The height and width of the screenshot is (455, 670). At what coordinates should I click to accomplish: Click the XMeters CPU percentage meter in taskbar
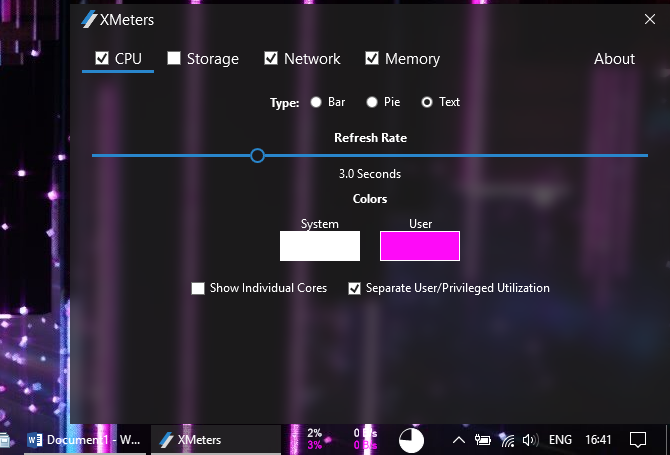[314, 439]
